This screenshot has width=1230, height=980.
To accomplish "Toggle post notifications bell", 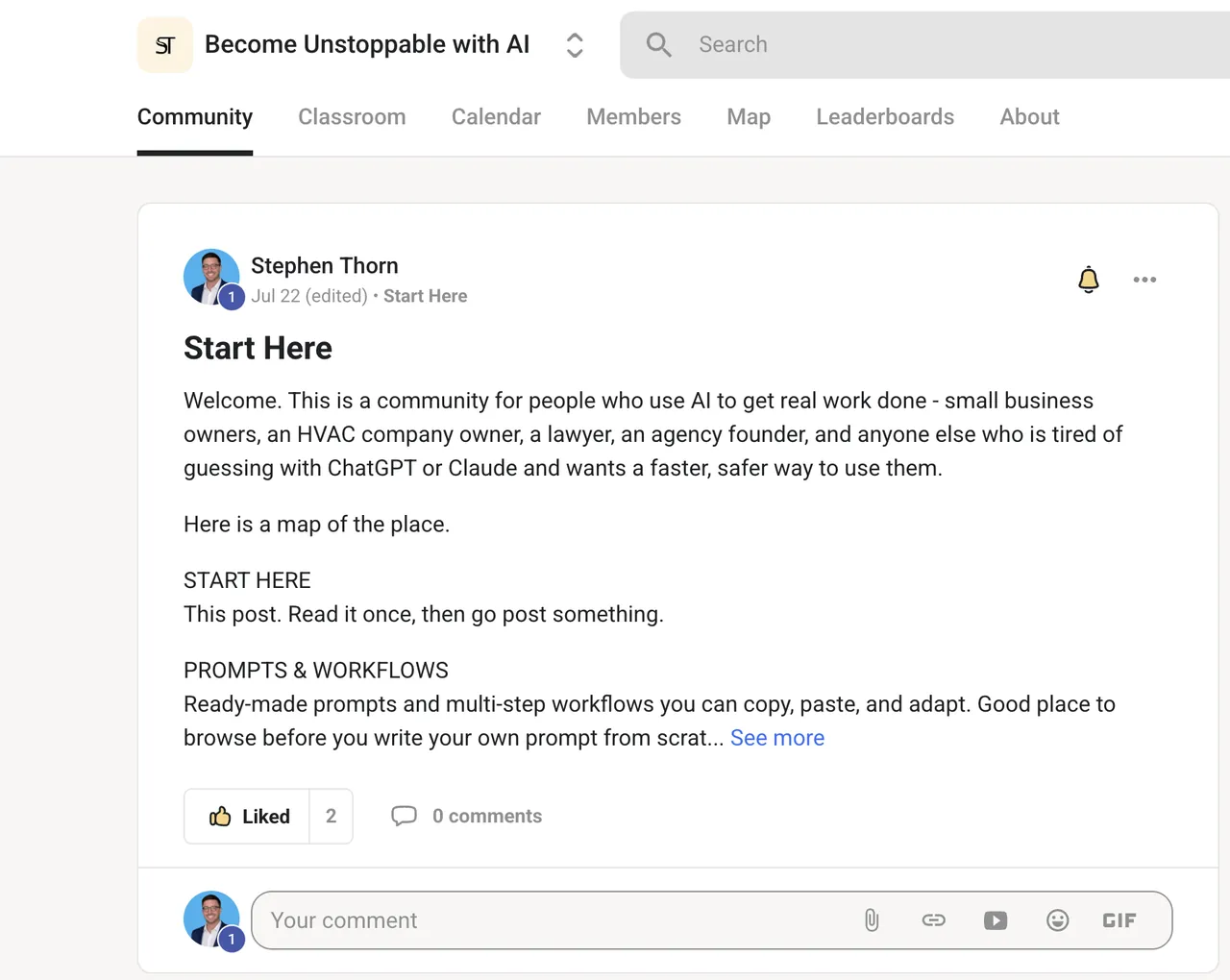I will point(1089,280).
